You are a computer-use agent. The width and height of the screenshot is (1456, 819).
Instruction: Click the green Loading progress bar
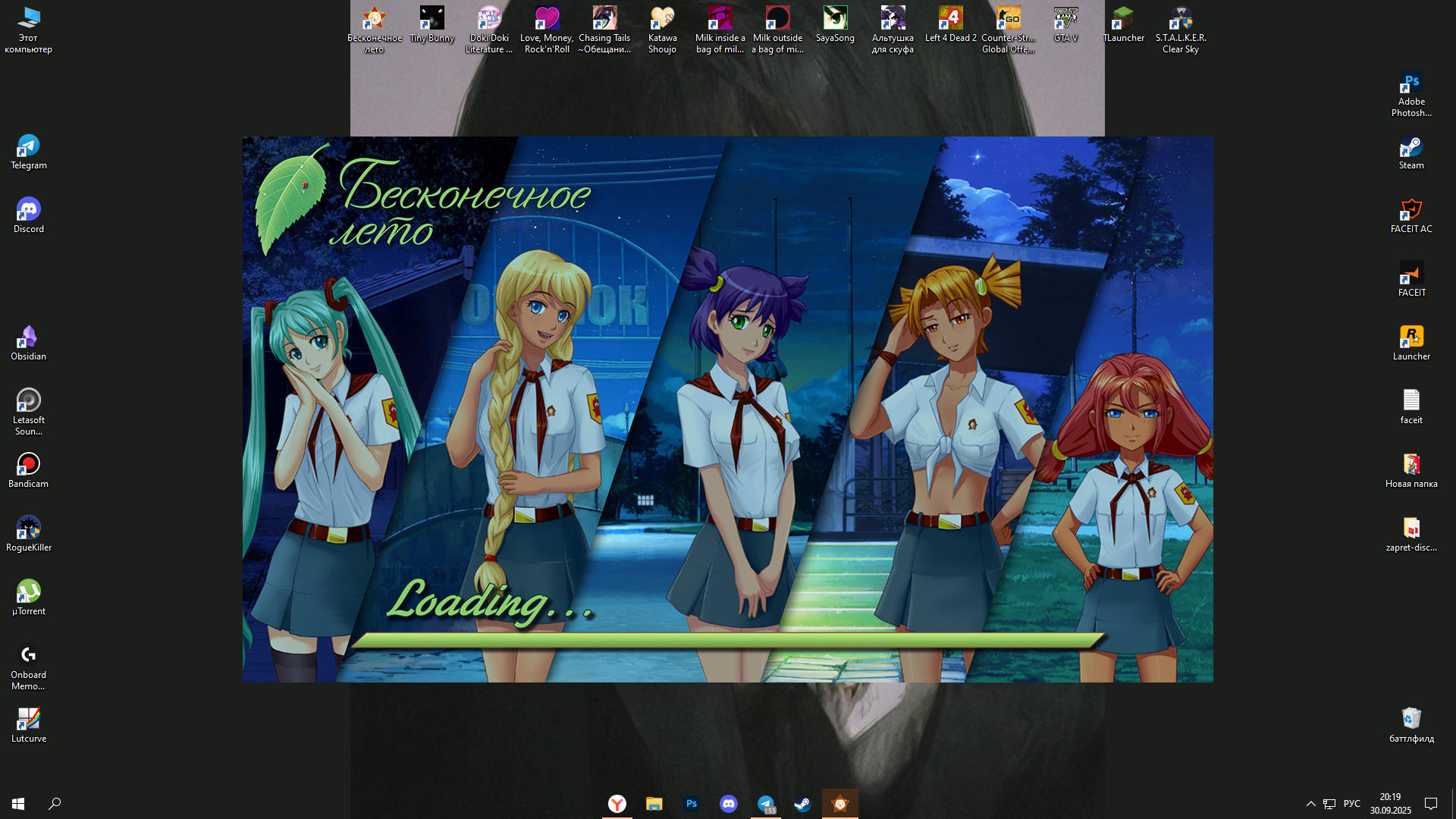[726, 641]
